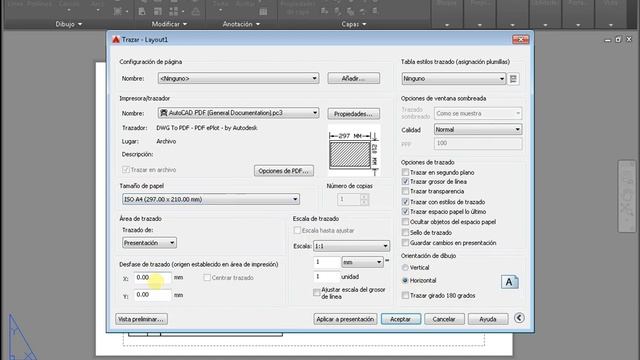
Task: Click the Cancelar button
Action: pos(444,319)
